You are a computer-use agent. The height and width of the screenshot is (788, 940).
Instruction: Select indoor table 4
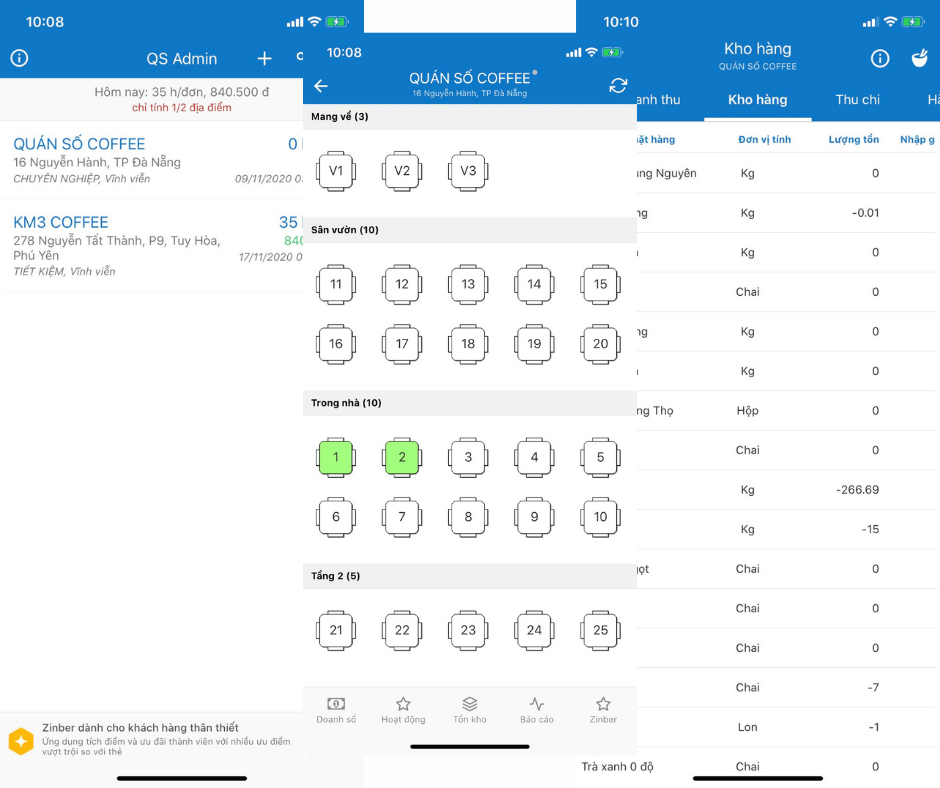534,457
